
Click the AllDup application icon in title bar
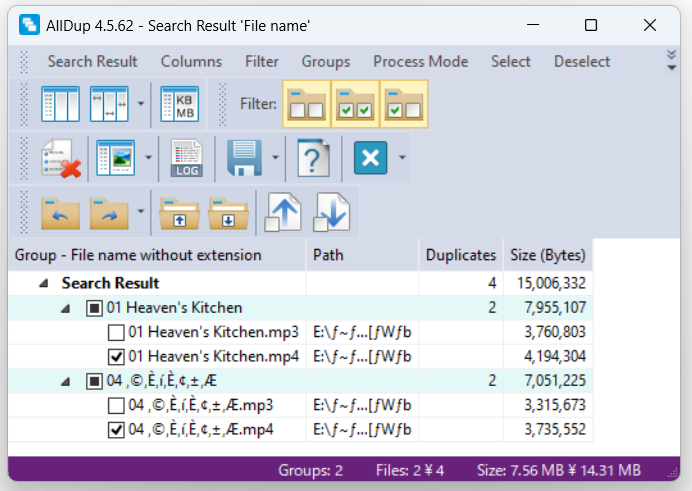pos(29,25)
